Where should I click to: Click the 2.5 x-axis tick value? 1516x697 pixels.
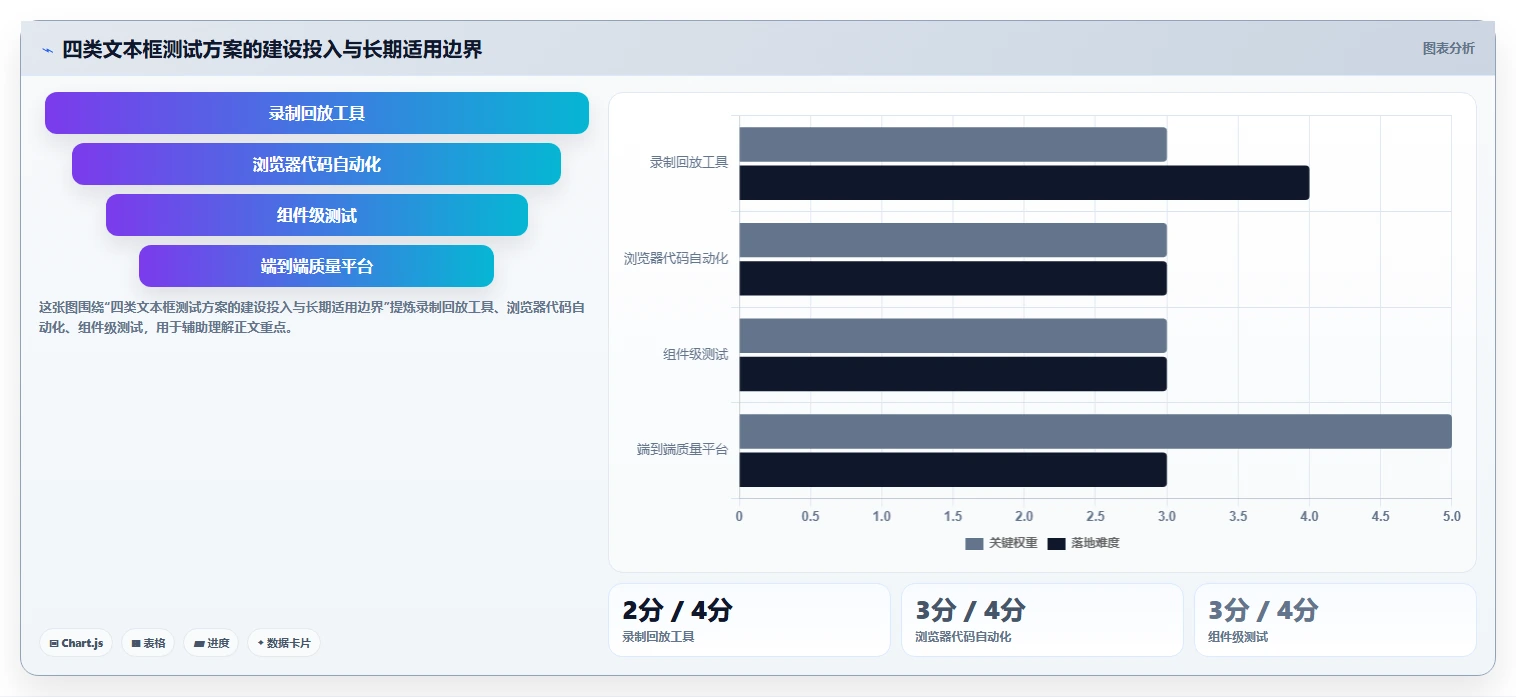(1095, 516)
